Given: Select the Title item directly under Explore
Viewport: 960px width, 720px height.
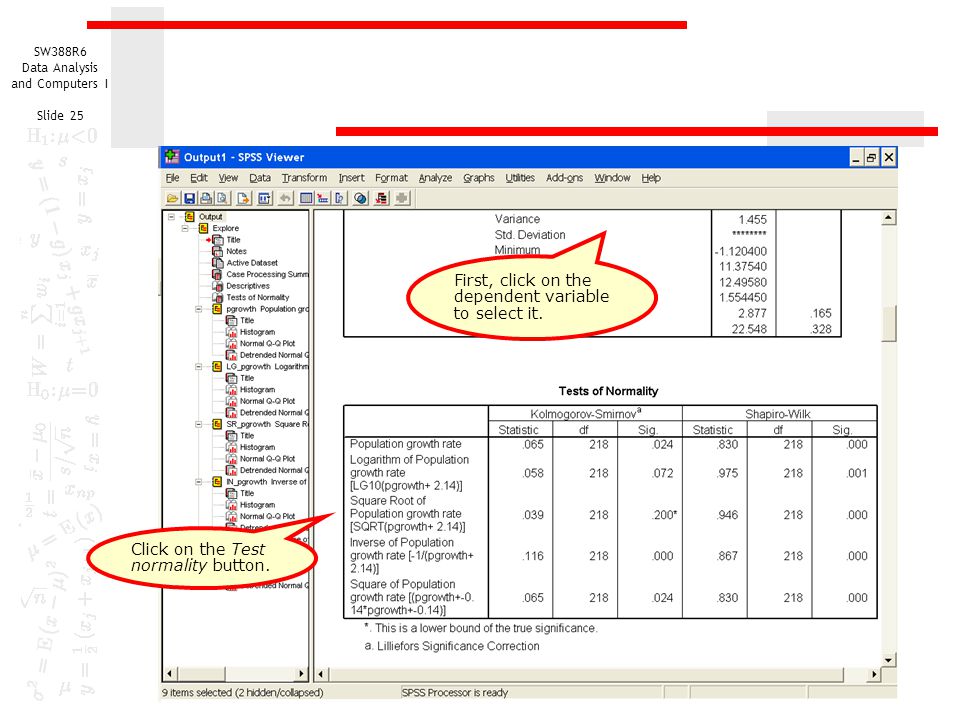Looking at the screenshot, I should (x=233, y=240).
